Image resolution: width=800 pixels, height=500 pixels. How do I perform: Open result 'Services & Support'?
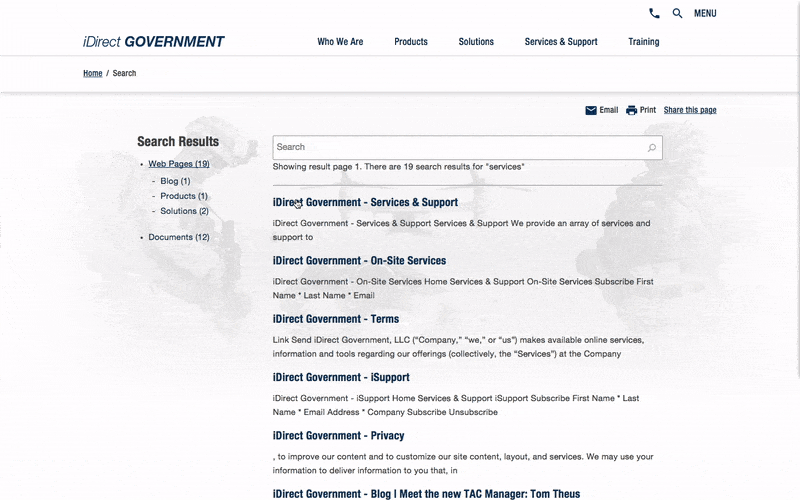(365, 203)
